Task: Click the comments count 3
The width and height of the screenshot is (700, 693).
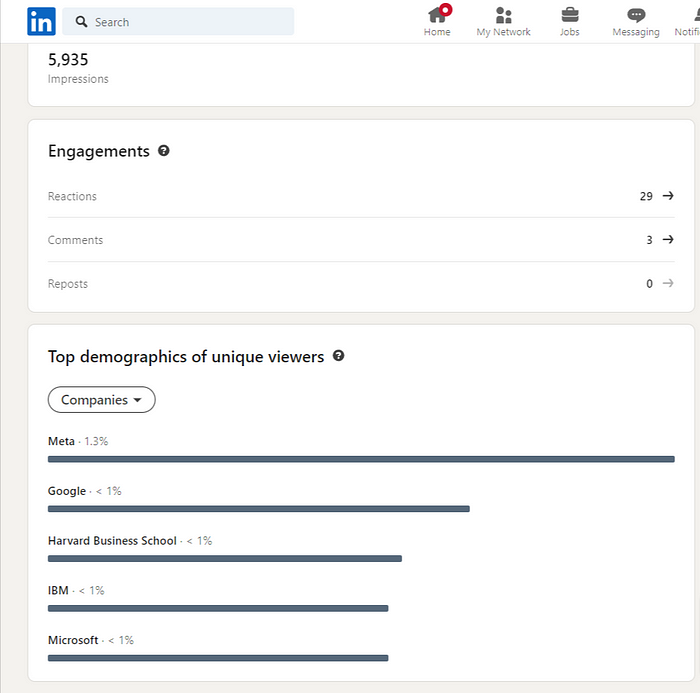Action: click(x=649, y=240)
